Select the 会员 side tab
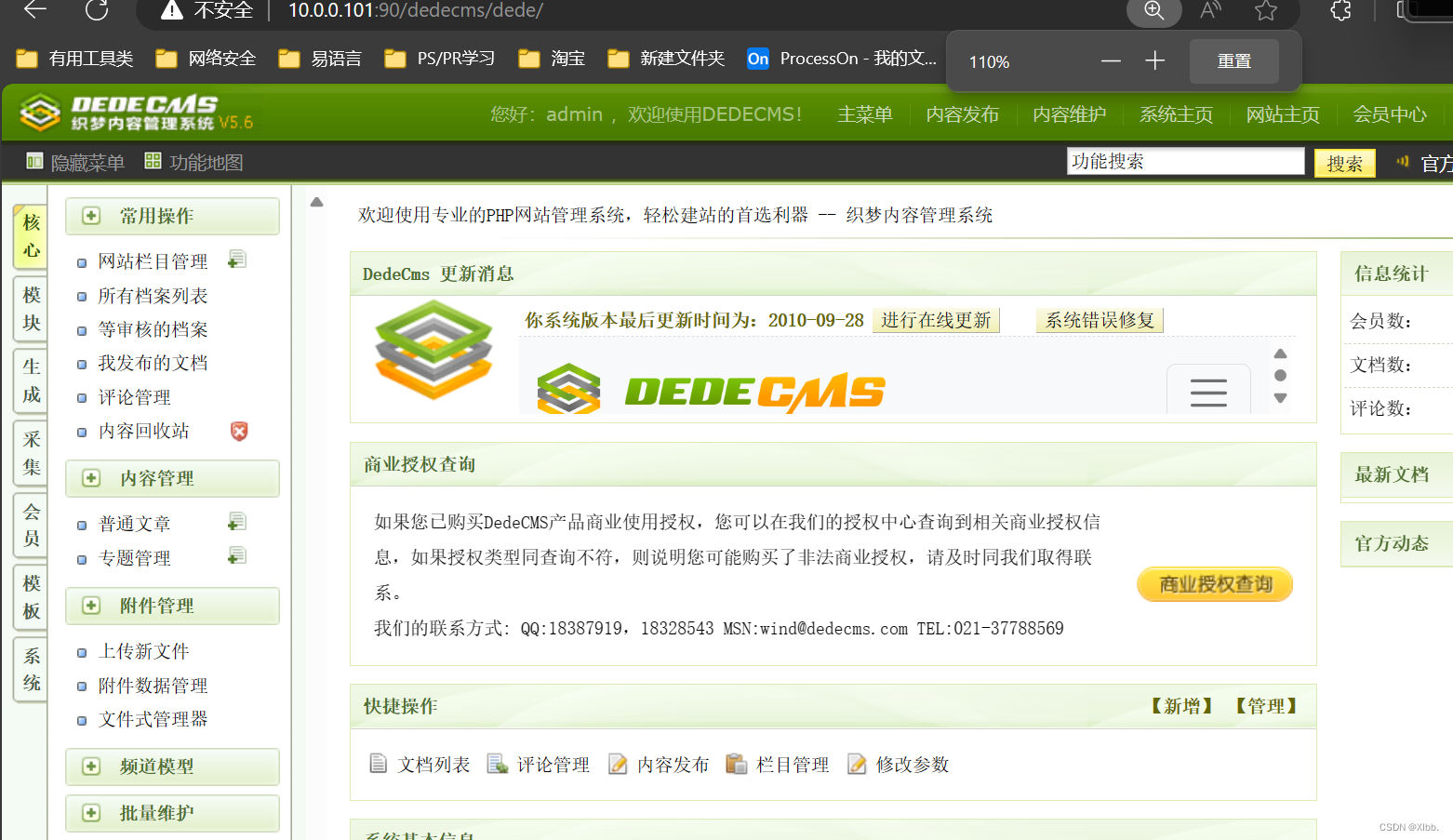This screenshot has height=840, width=1453. pos(31,526)
